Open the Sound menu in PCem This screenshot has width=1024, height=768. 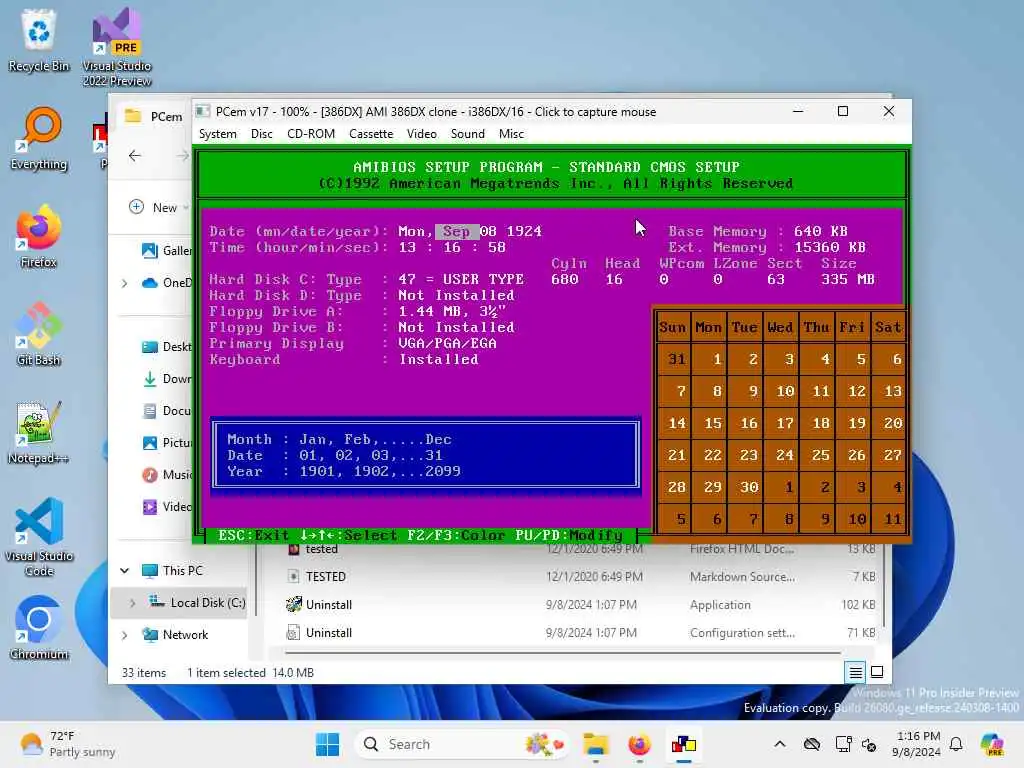coord(468,134)
